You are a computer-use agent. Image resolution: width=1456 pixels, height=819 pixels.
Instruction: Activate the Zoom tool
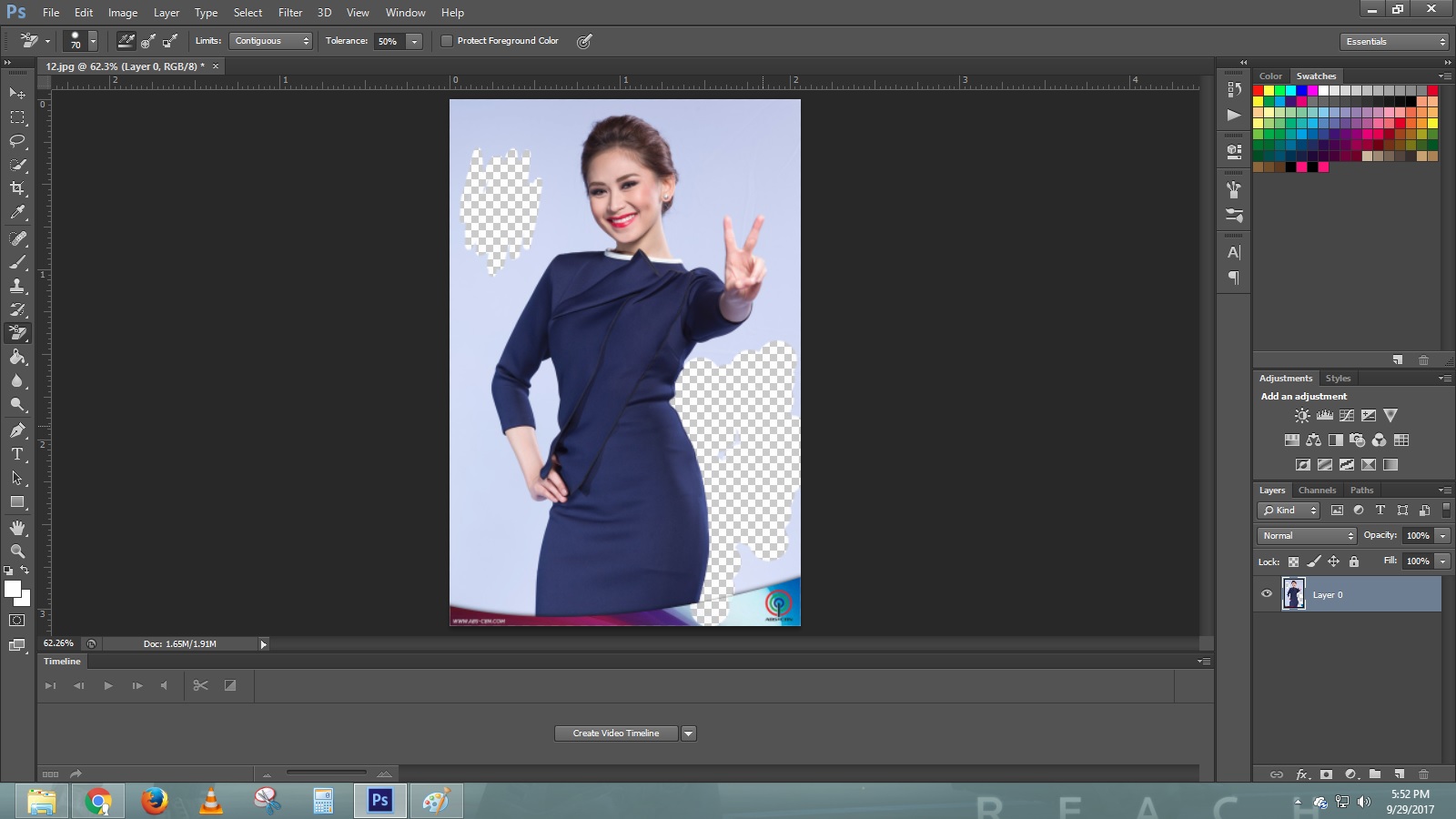point(16,551)
